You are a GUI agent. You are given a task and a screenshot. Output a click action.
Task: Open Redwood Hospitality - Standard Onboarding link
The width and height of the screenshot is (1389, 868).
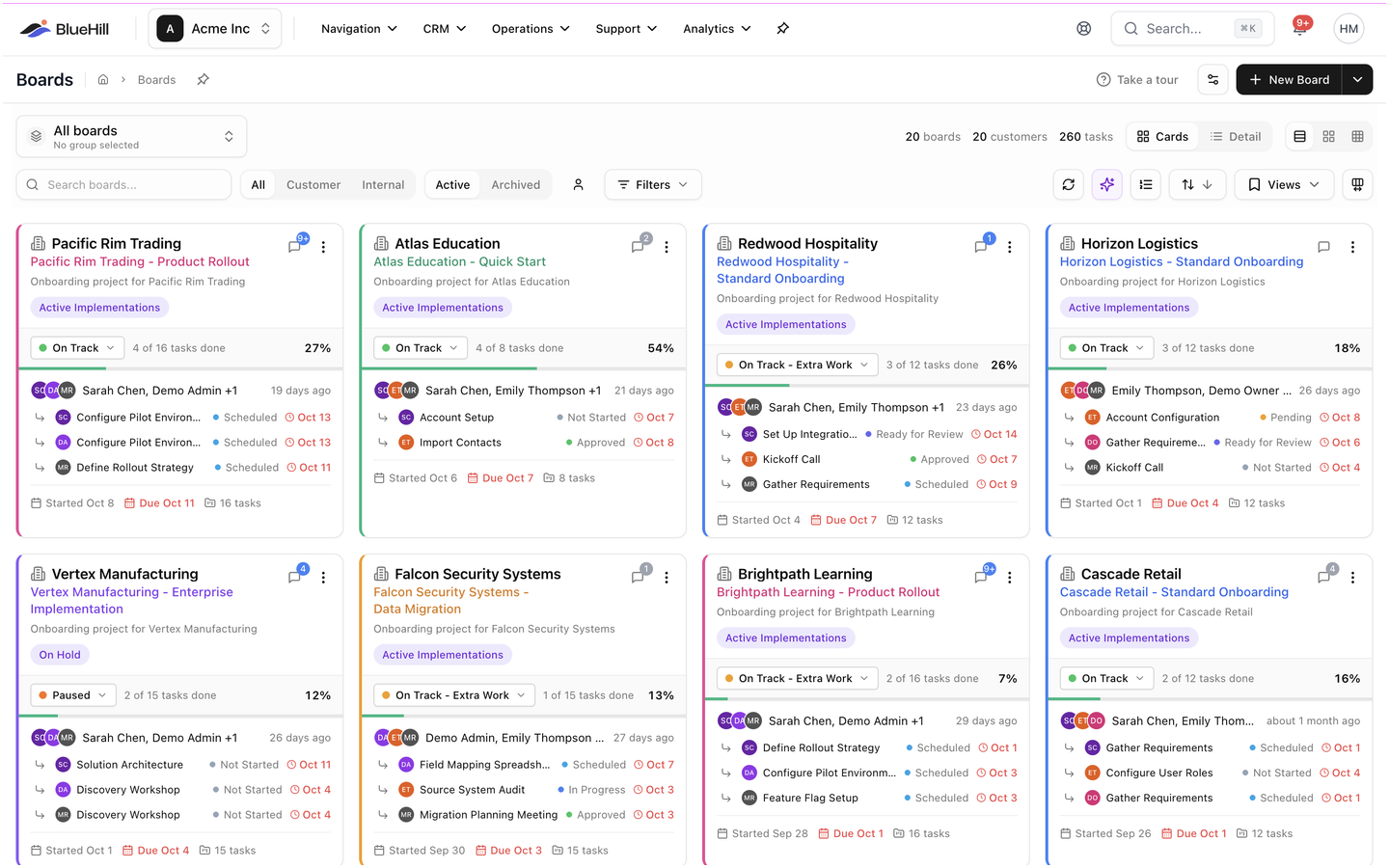tap(782, 270)
